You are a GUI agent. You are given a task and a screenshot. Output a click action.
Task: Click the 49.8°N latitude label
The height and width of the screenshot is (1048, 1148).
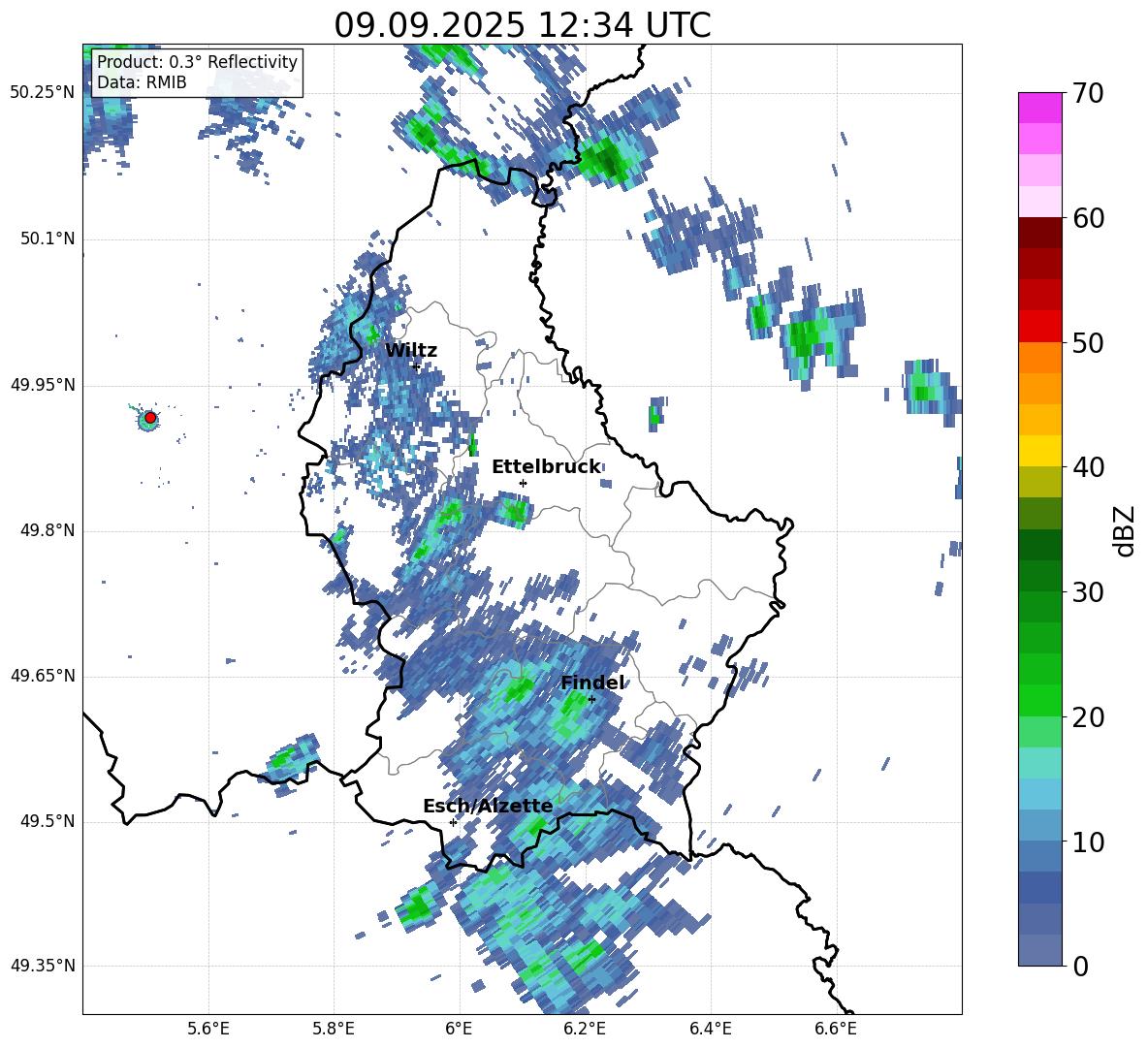click(47, 530)
